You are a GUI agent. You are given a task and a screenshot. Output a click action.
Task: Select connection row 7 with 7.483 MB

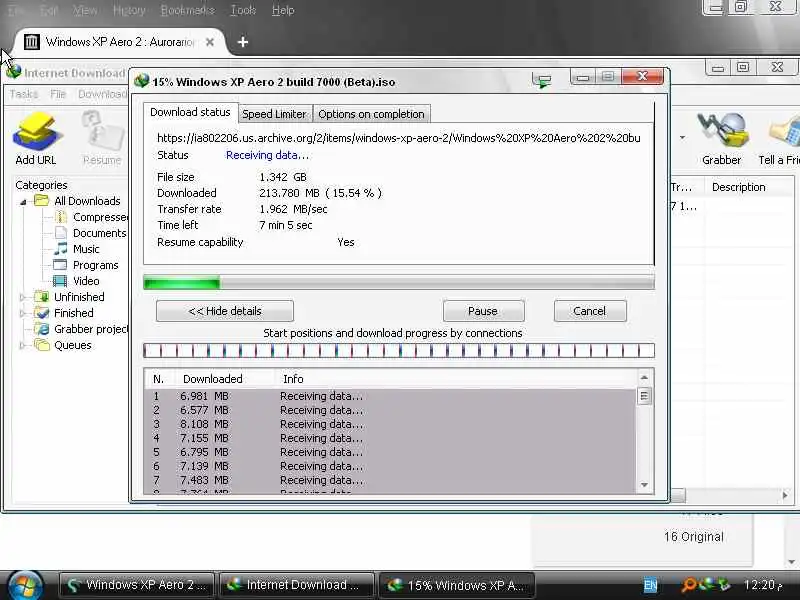(x=391, y=480)
